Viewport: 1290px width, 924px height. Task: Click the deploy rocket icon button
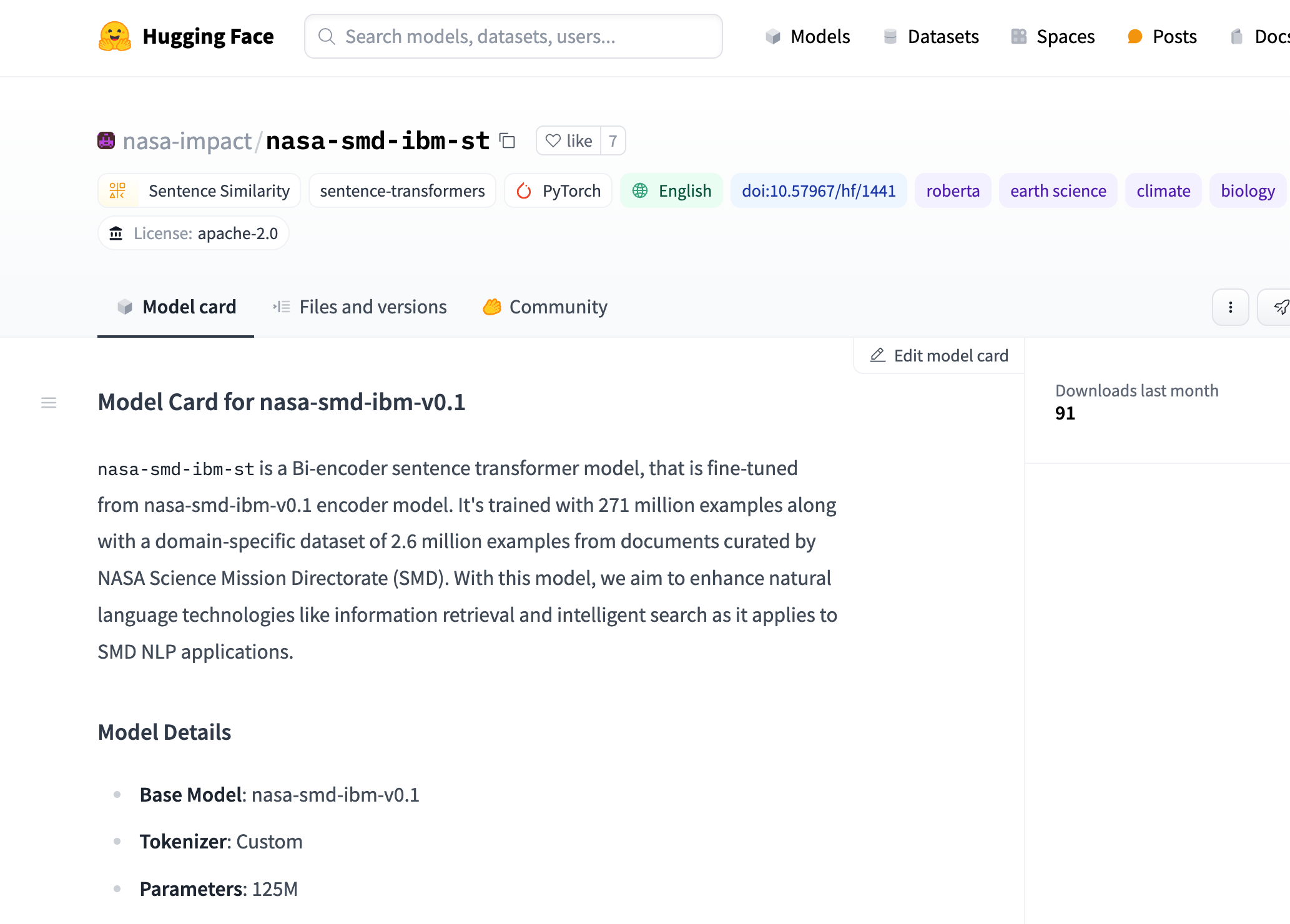1281,306
